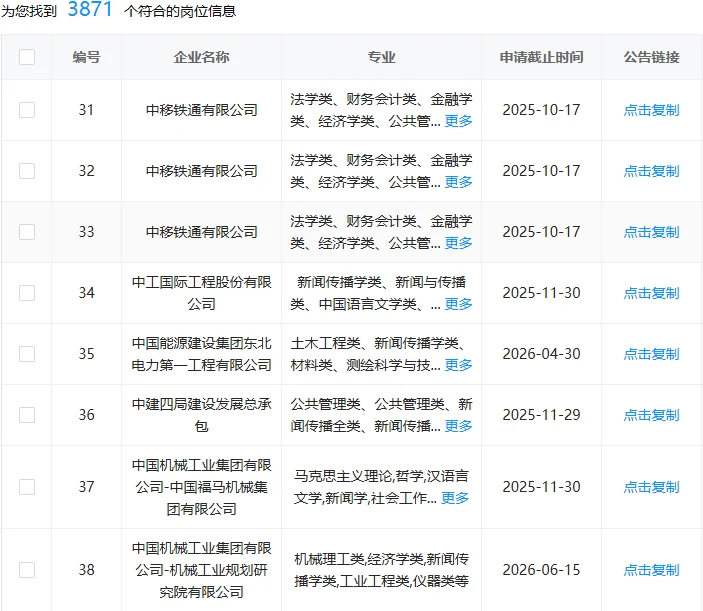Screen dimensions: 703x611
Task: Copy announcement link 点击复制 for row 34
Action: [651, 293]
